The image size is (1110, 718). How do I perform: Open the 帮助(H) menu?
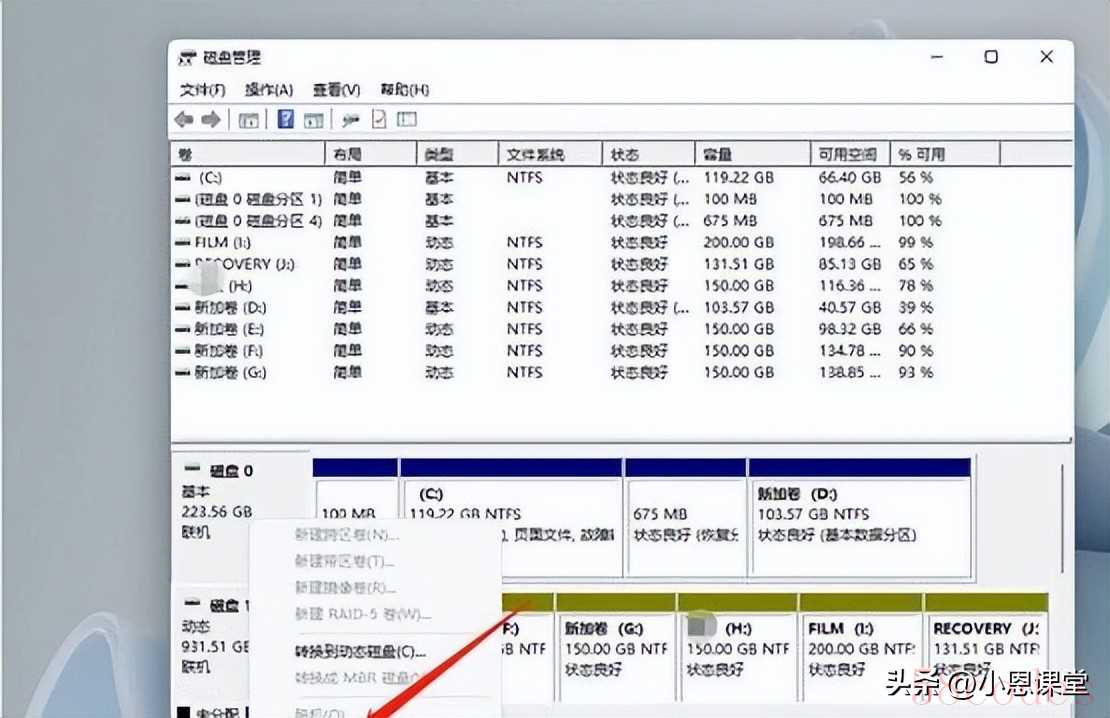(405, 90)
